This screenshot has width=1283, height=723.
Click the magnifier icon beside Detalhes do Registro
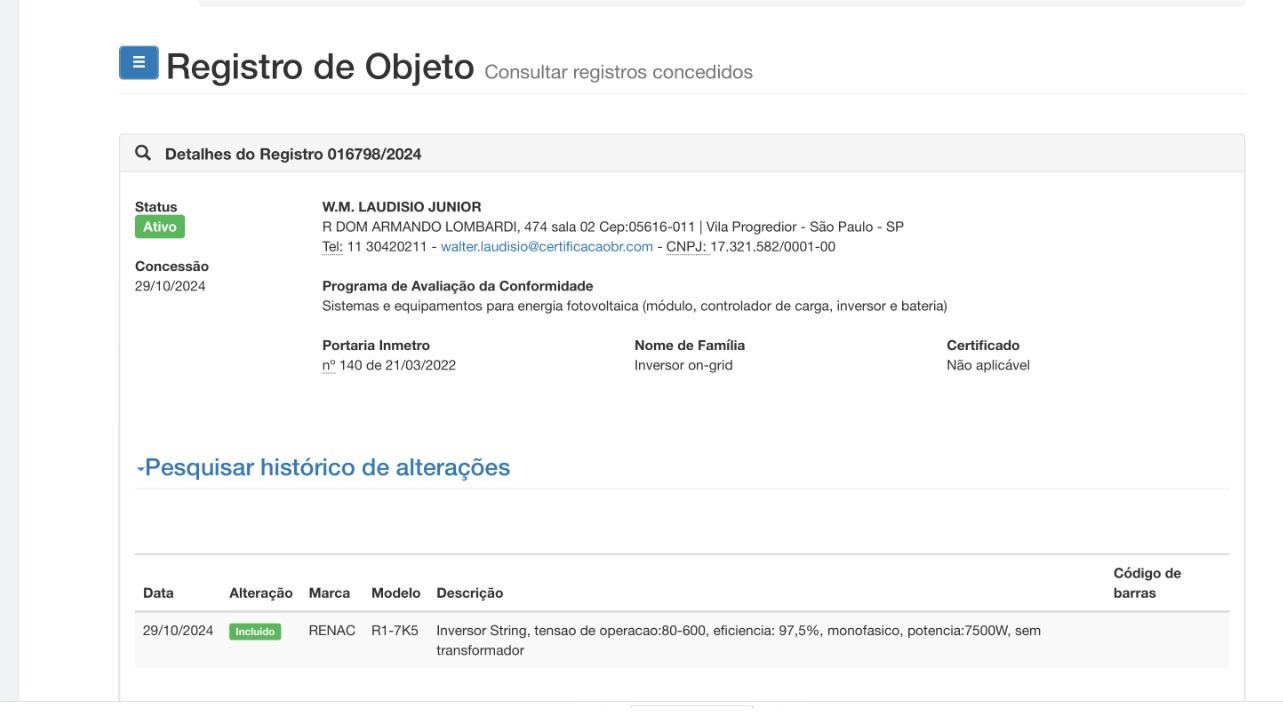pyautogui.click(x=143, y=153)
